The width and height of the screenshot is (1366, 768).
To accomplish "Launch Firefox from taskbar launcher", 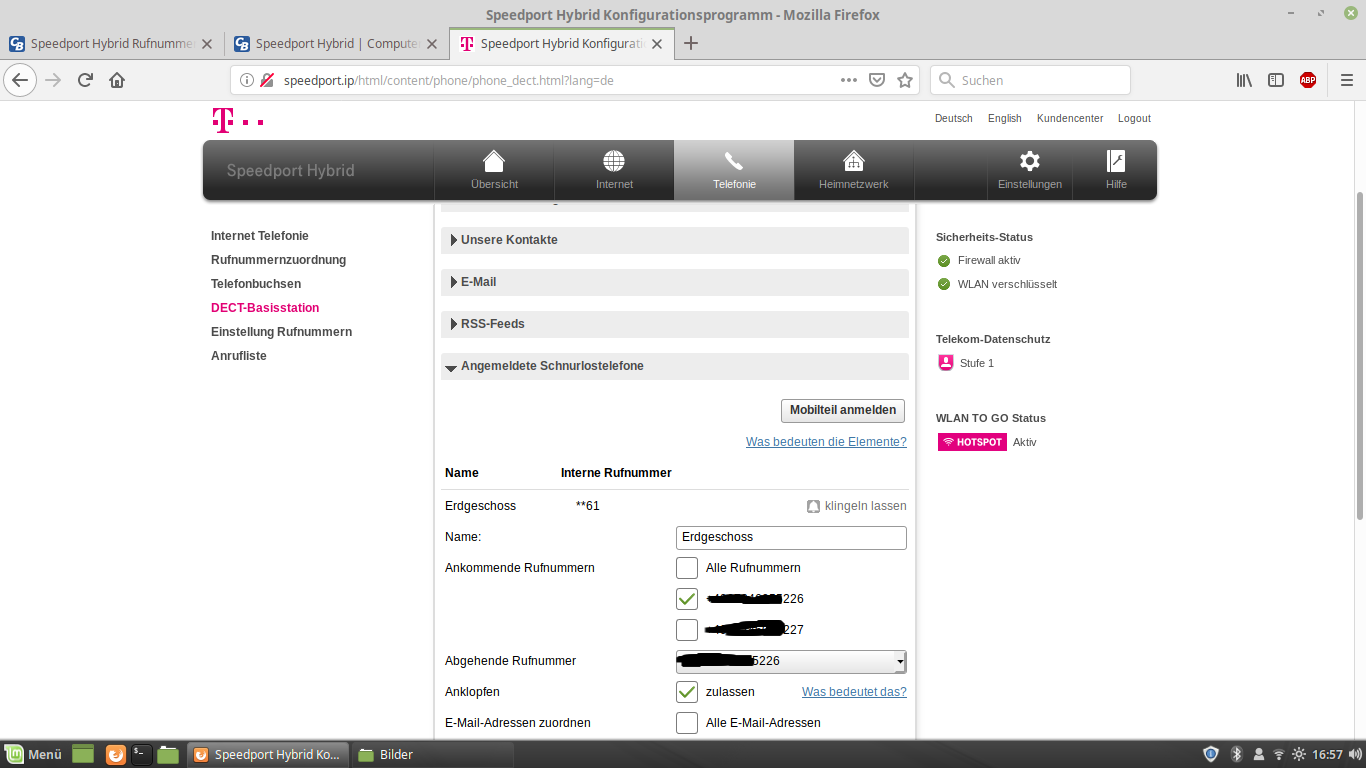I will coord(115,754).
